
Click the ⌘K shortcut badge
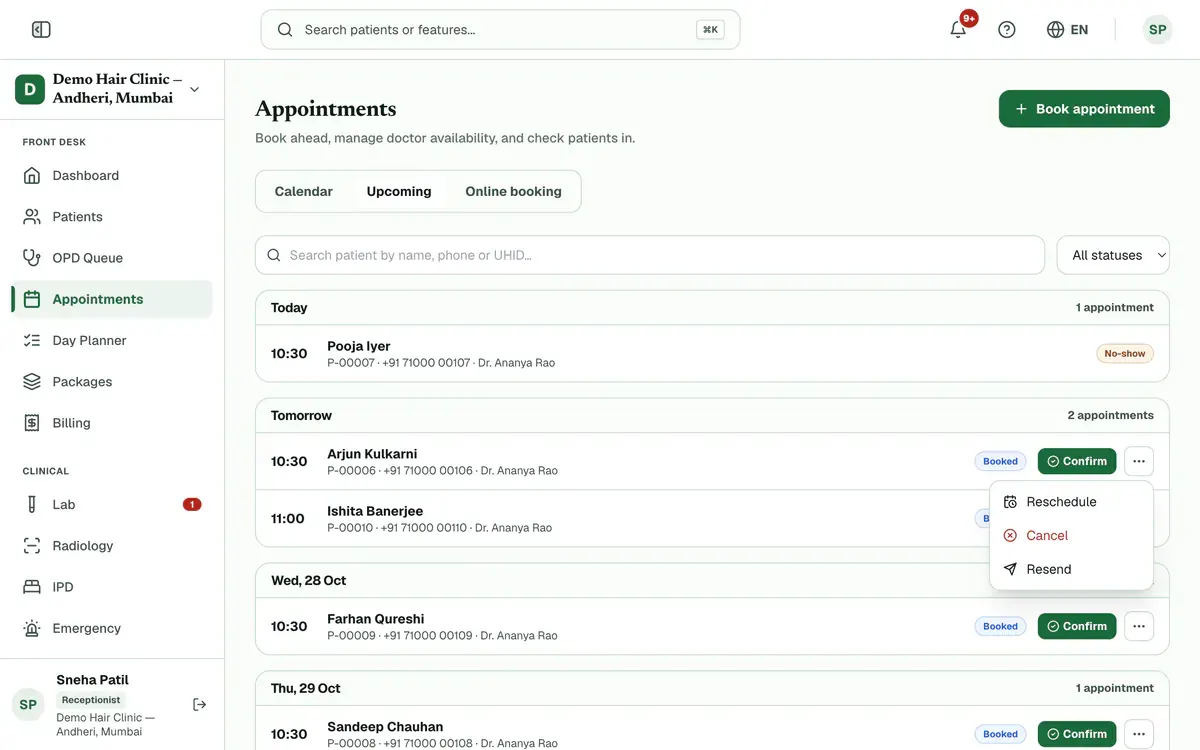click(710, 30)
